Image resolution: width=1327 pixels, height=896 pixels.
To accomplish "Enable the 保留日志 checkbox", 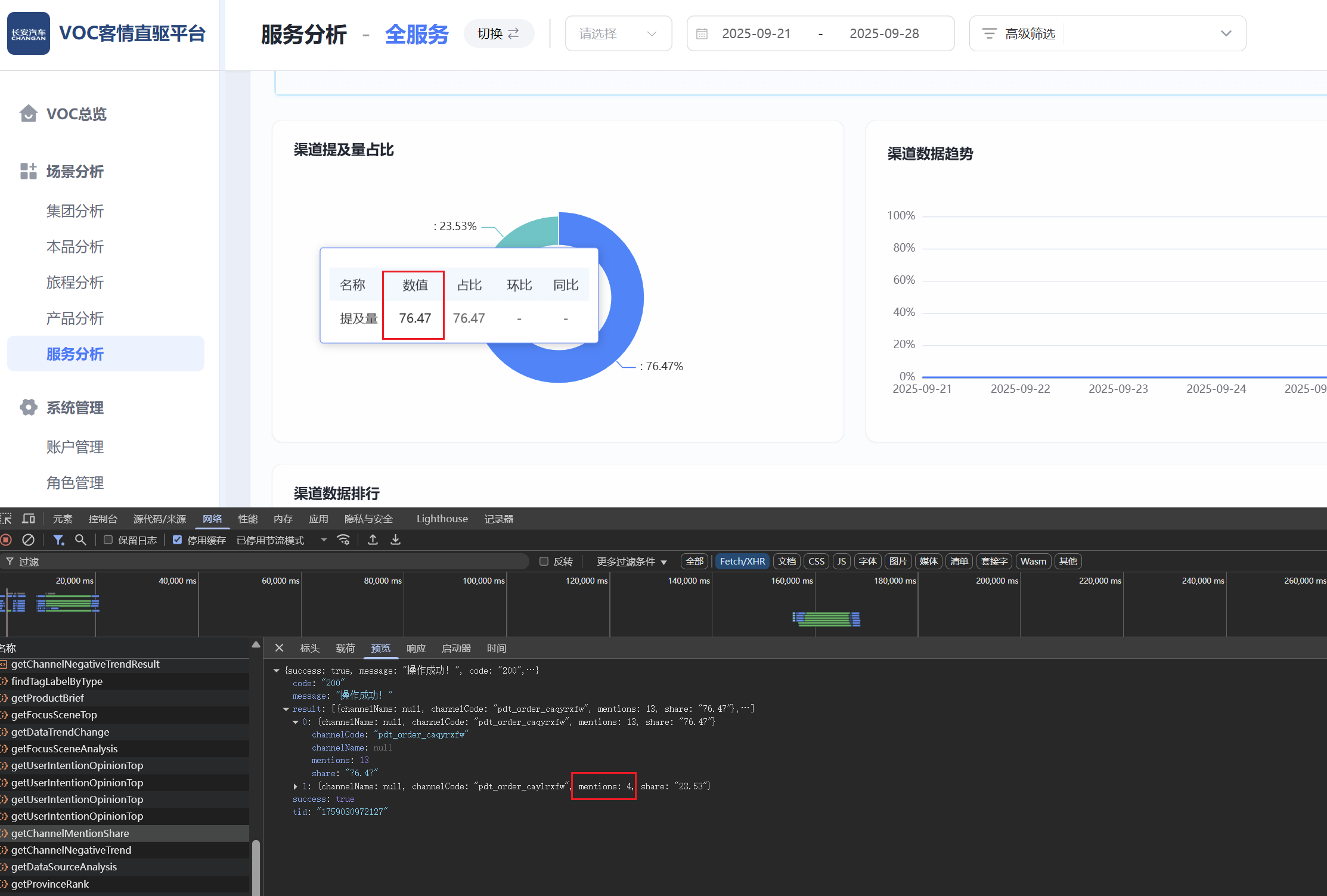I will click(108, 540).
